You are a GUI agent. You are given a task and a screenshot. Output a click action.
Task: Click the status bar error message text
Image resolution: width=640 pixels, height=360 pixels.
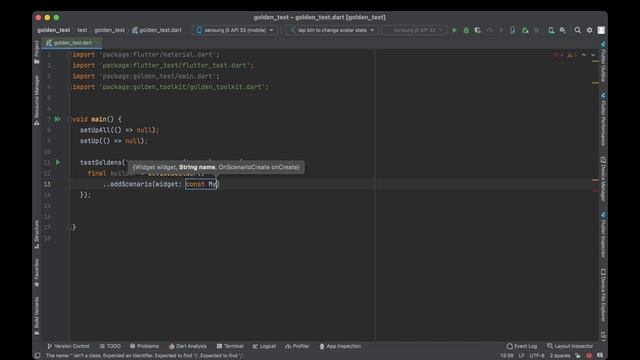point(145,356)
